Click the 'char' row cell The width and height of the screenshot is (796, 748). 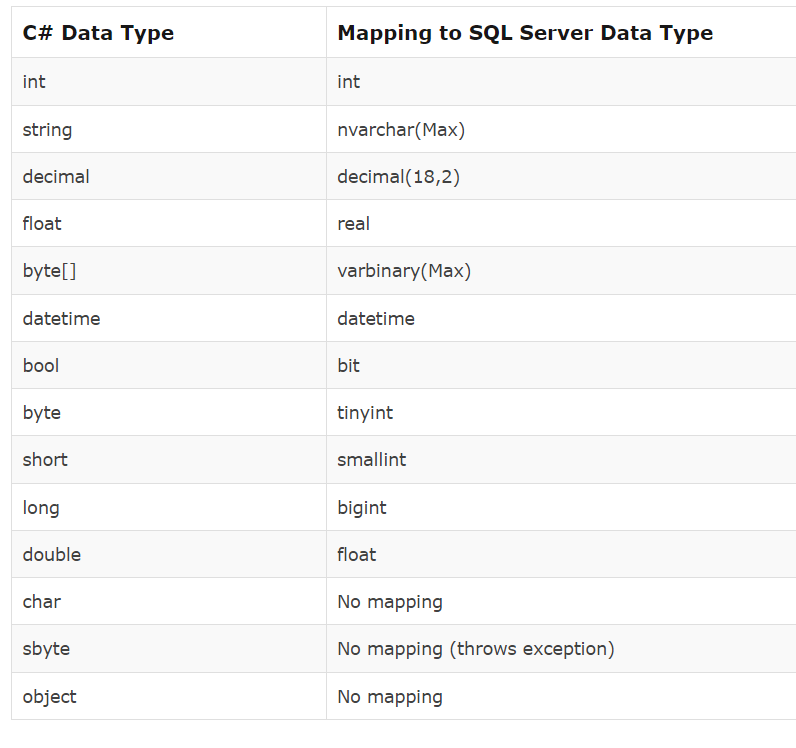(x=169, y=601)
